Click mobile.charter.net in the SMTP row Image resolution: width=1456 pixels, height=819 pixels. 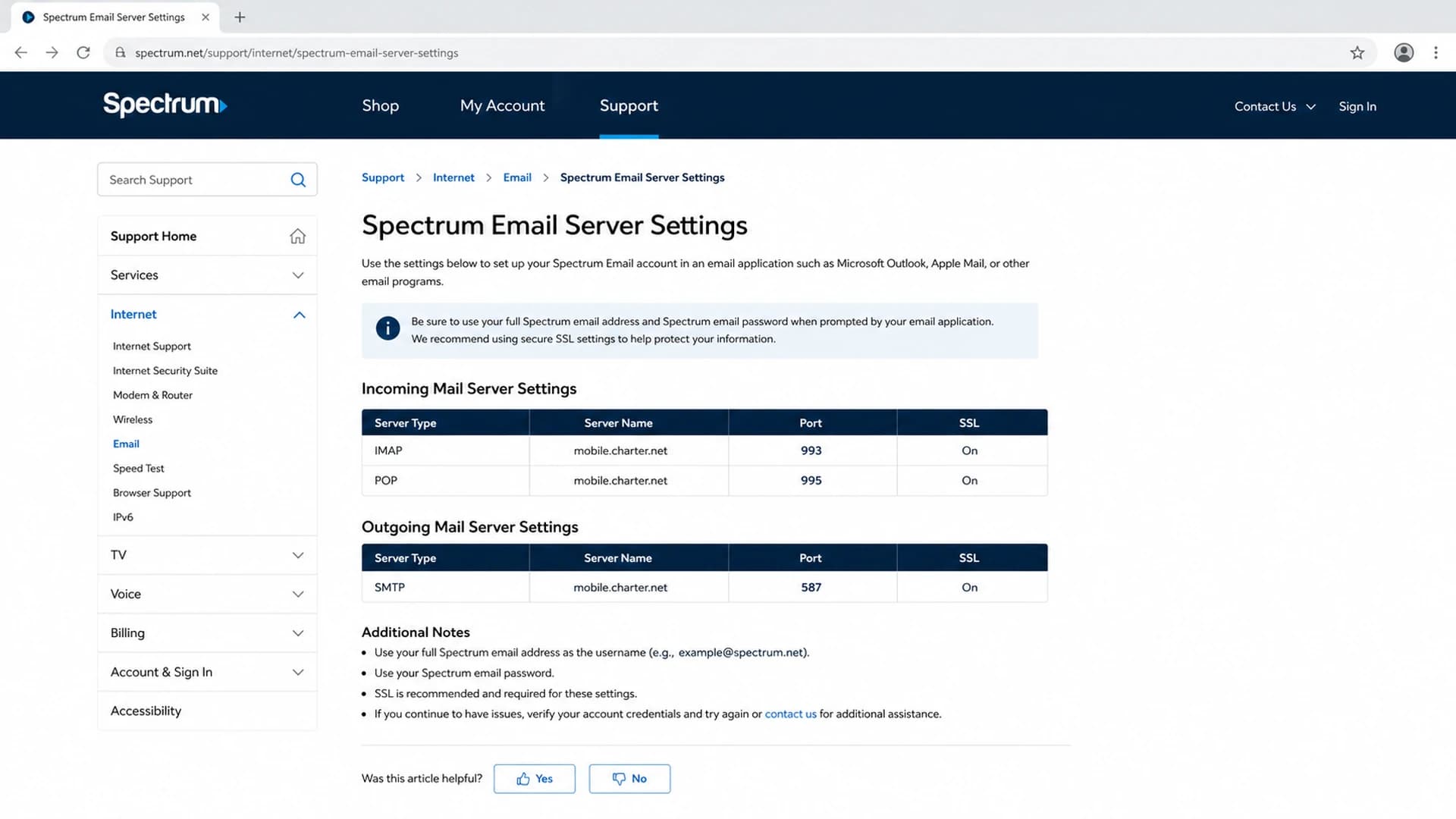[620, 588]
